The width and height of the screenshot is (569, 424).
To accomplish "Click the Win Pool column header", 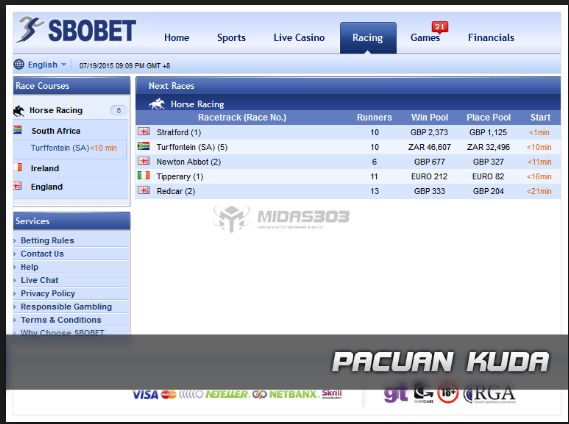I will [430, 118].
